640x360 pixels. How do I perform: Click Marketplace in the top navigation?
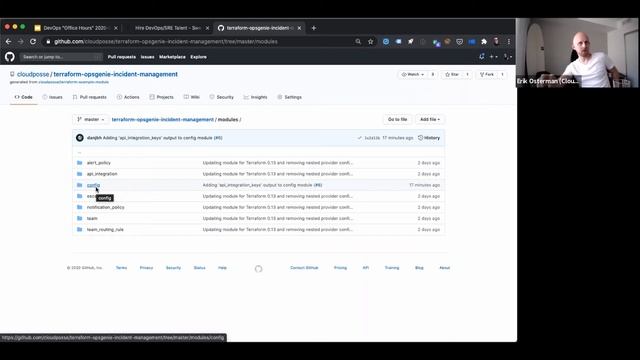[172, 57]
